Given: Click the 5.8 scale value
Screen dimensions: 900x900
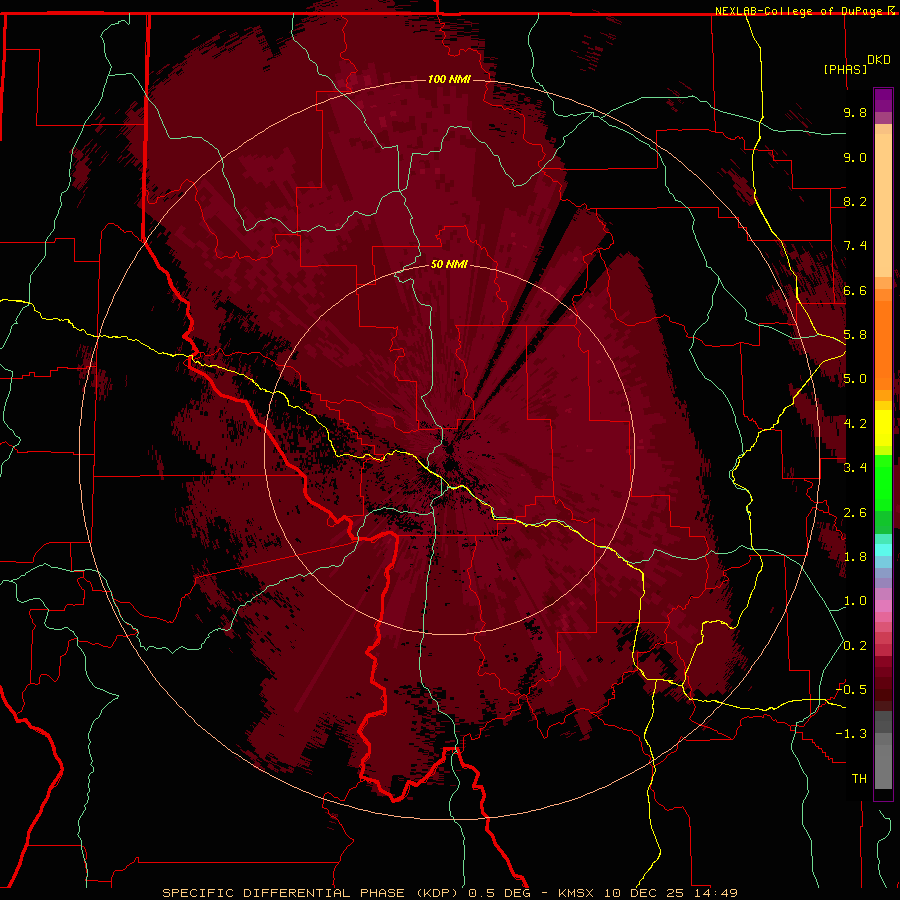Looking at the screenshot, I should tap(855, 335).
